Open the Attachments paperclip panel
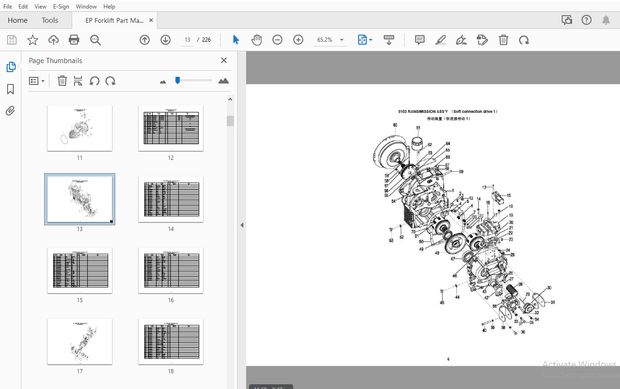Image resolution: width=620 pixels, height=389 pixels. pos(11,111)
